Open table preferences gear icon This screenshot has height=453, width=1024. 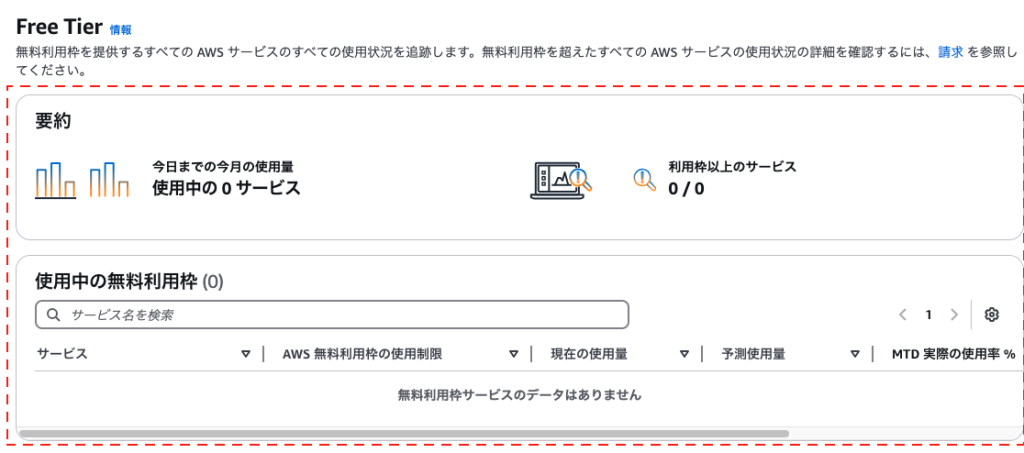pos(992,315)
